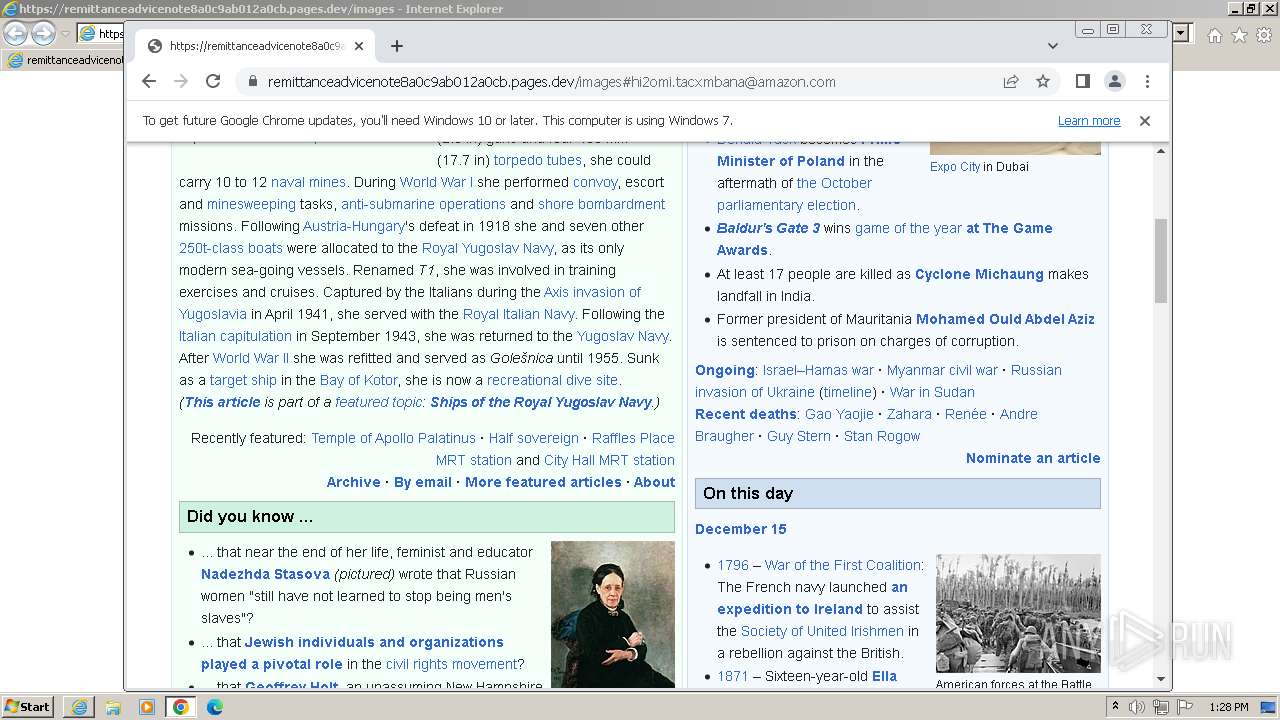Open the Chrome profile avatar

coord(1115,81)
